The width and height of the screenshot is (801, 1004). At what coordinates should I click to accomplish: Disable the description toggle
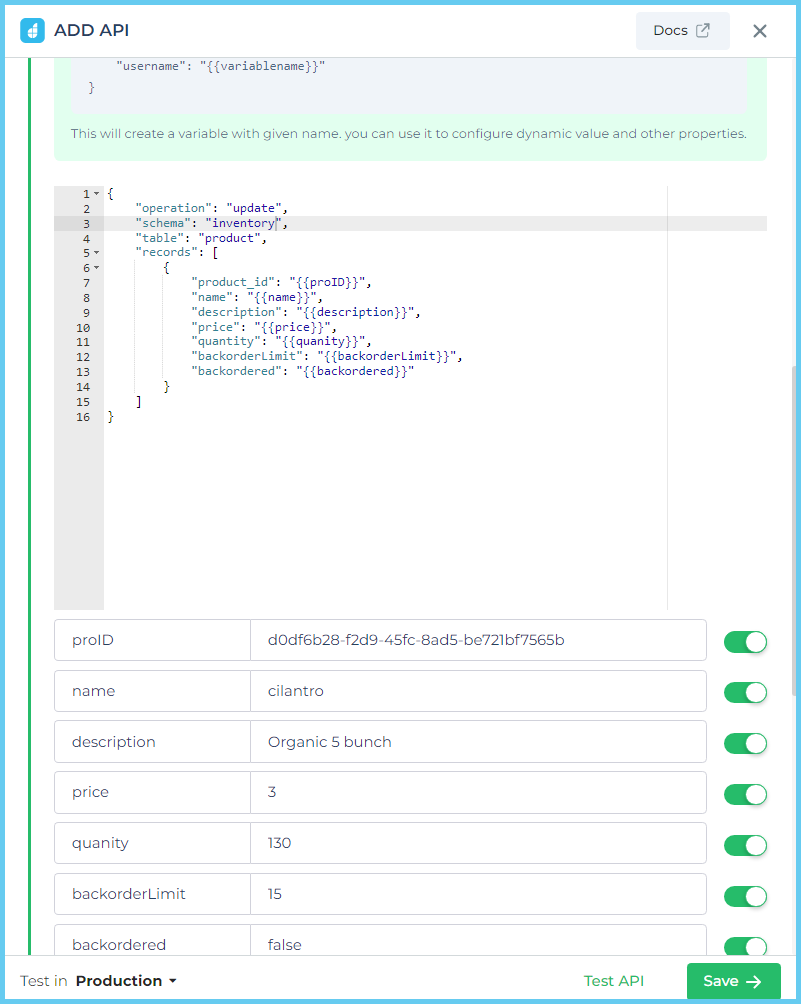coord(745,743)
